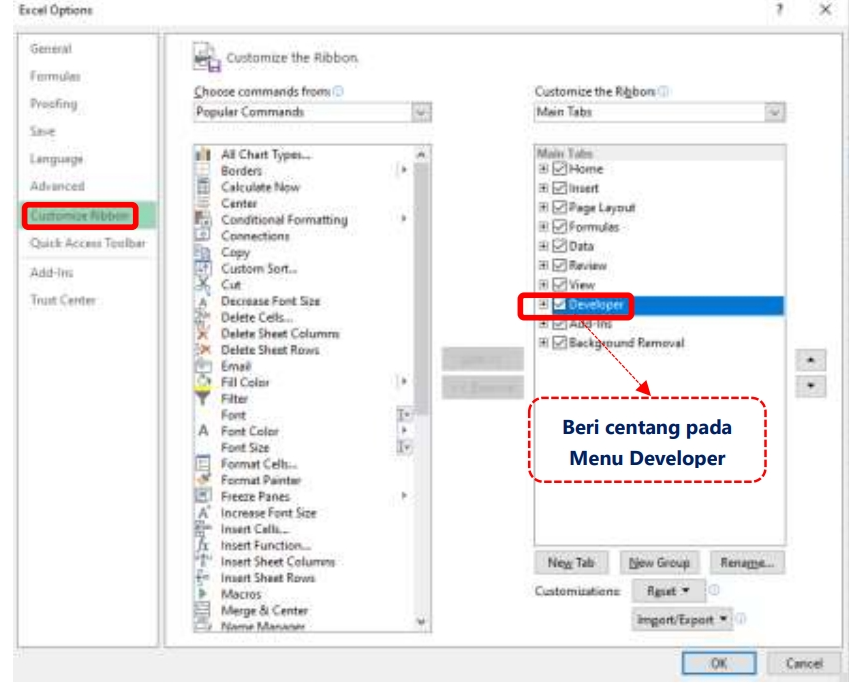
Task: Click the Decrease Font Size icon
Action: pos(203,301)
